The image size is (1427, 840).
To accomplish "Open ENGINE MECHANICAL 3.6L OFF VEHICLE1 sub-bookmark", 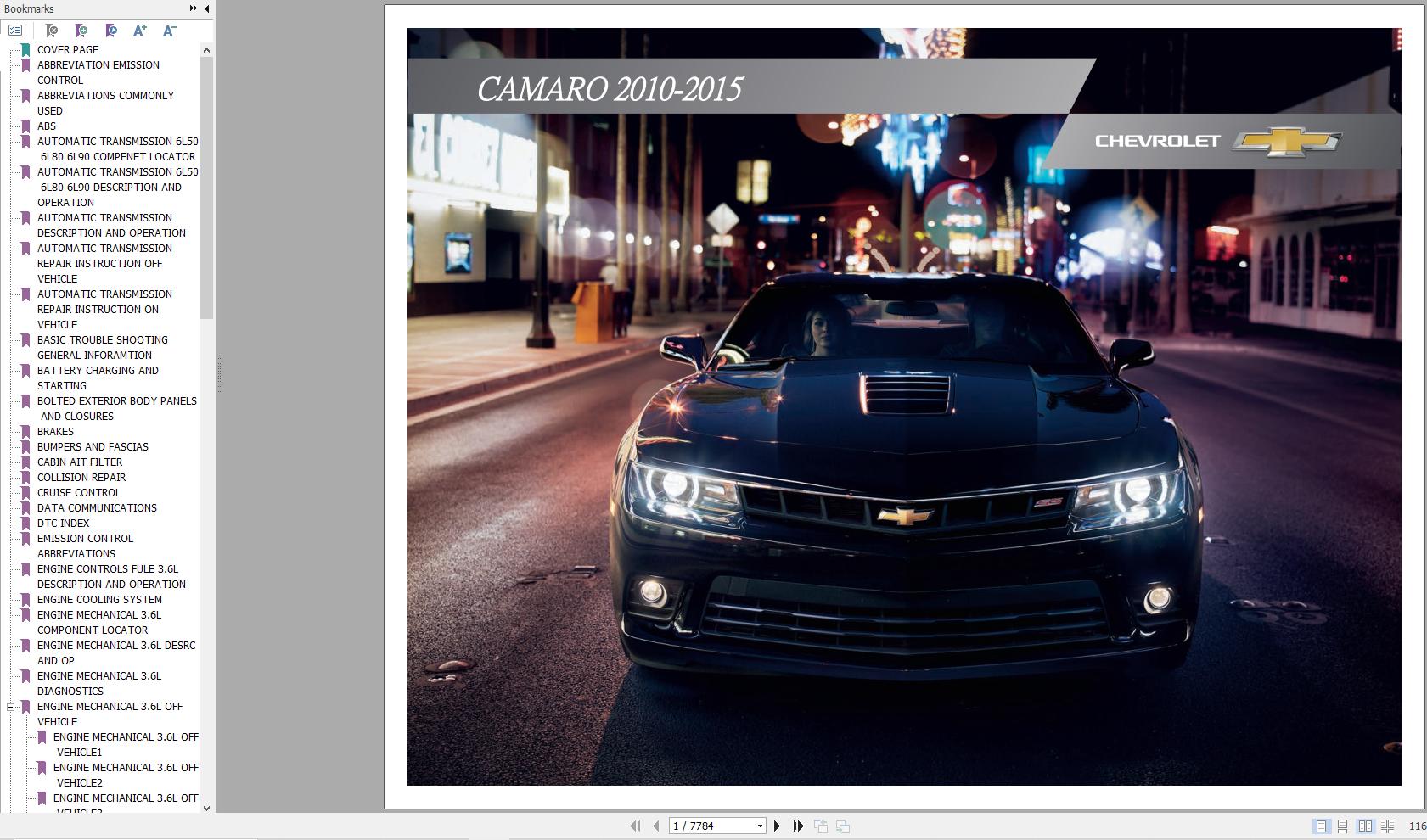I will 126,745.
